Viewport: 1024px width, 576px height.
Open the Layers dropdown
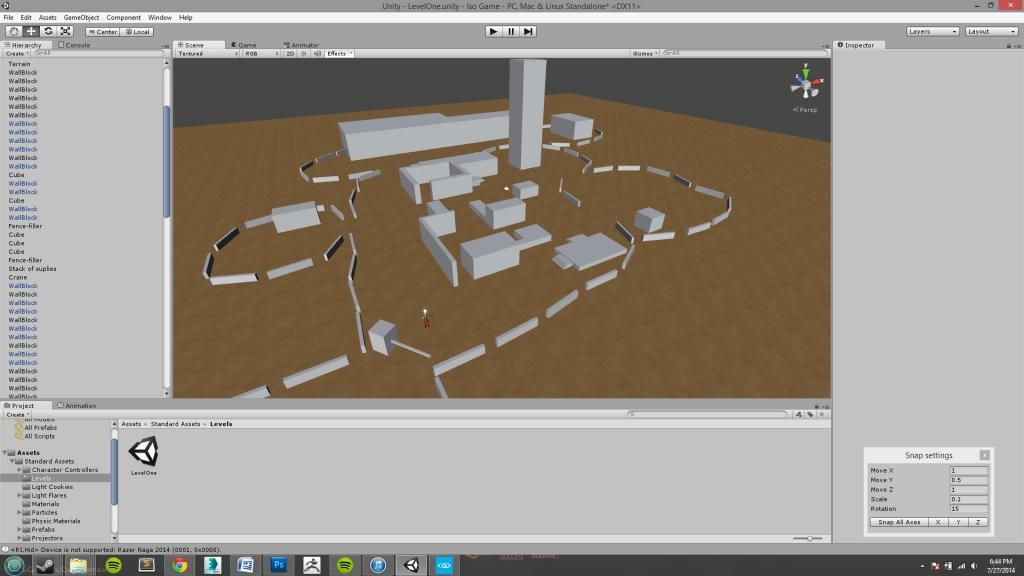pyautogui.click(x=932, y=31)
